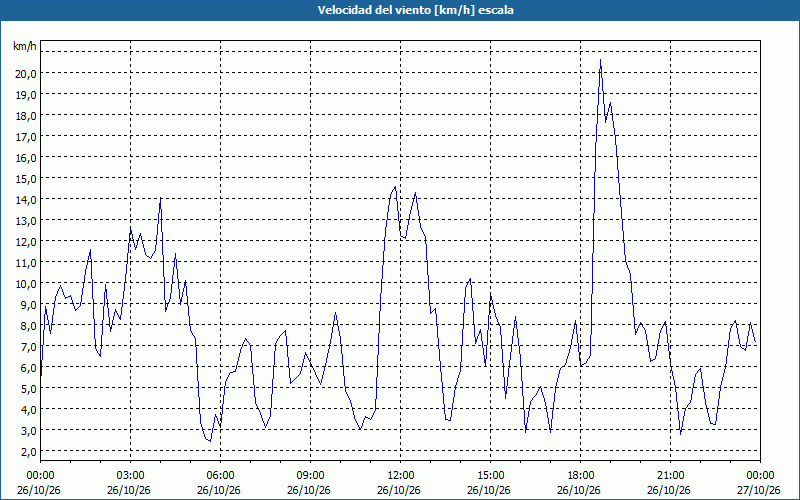Click the '20,0' y-axis label
This screenshot has width=800, height=500.
tap(26, 73)
